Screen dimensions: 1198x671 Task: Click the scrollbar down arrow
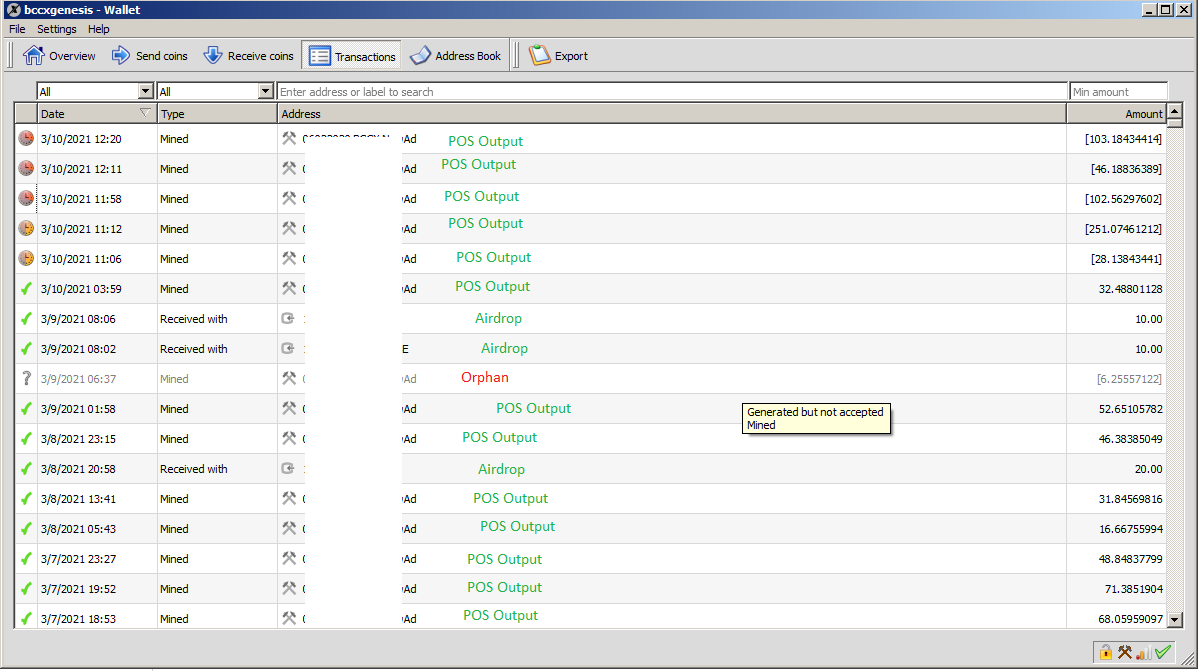point(1175,620)
